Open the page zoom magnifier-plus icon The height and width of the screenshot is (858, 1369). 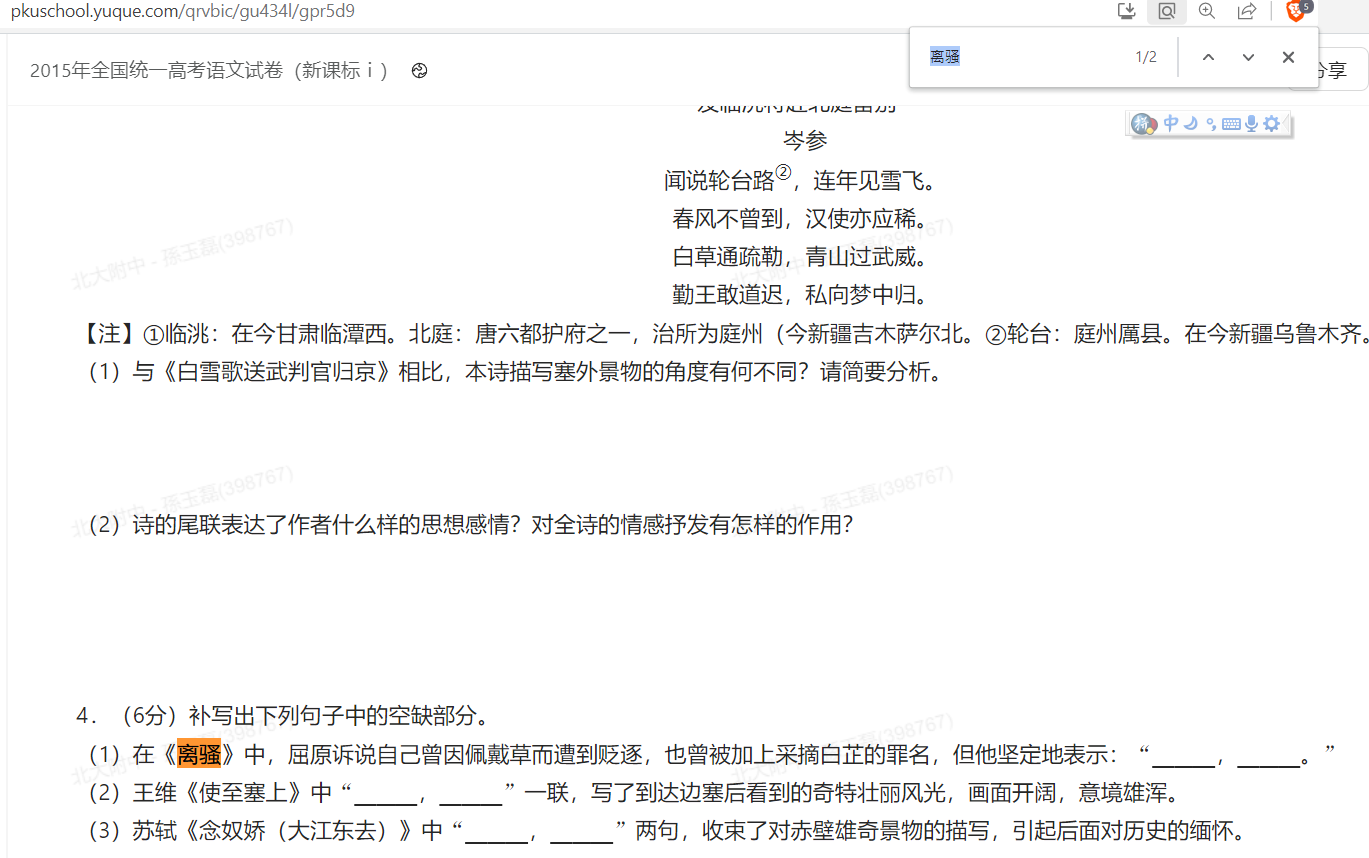point(1206,11)
